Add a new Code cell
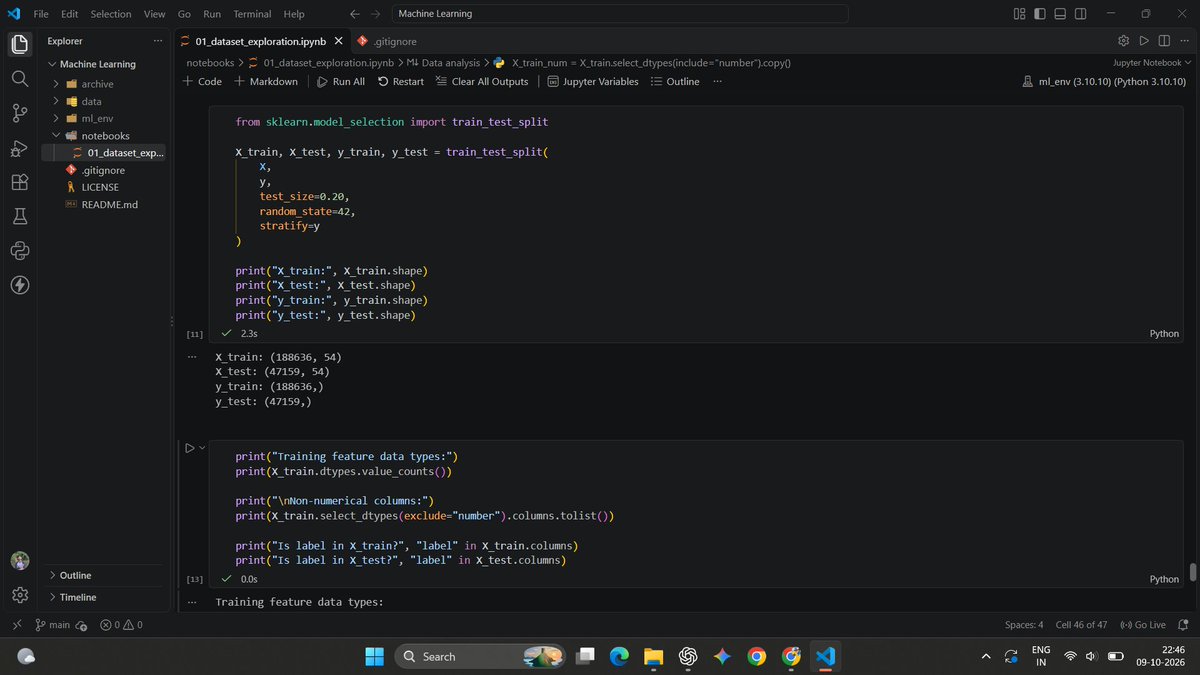Screen dimensions: 1200x675 tap(202, 81)
